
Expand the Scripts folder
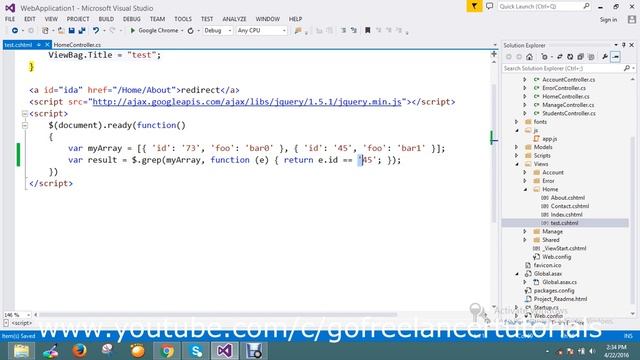516,156
